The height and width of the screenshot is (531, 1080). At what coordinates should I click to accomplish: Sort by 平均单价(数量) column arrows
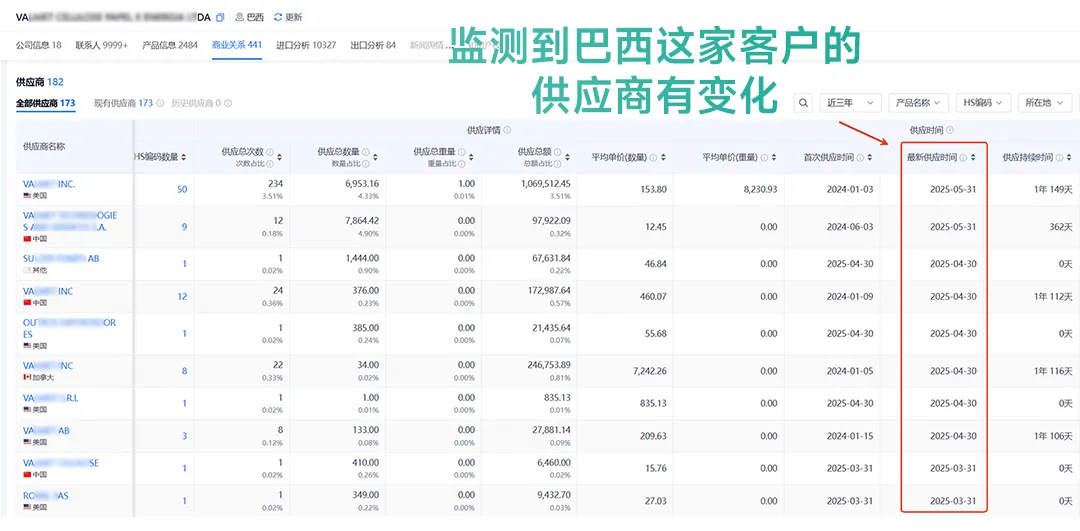pos(663,157)
